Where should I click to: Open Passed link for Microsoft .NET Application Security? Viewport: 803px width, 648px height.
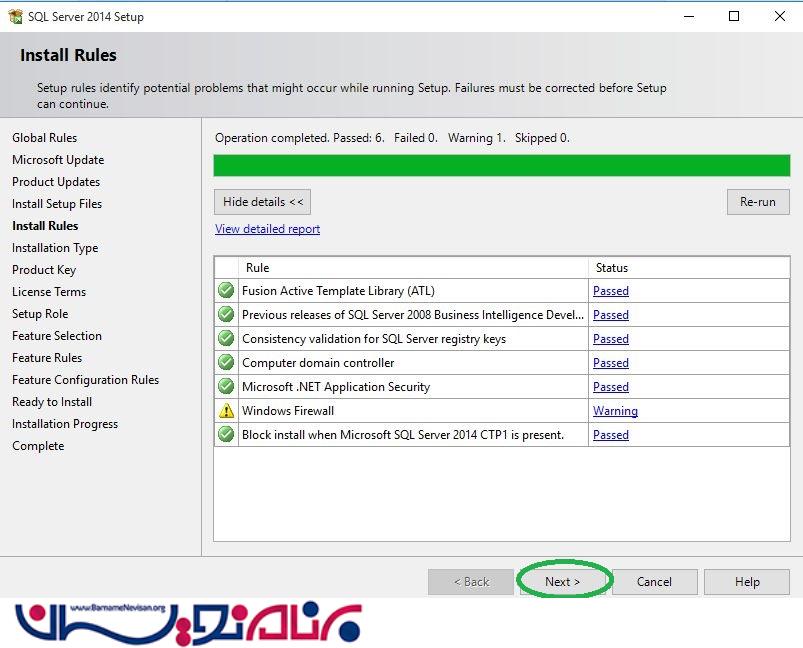[610, 387]
